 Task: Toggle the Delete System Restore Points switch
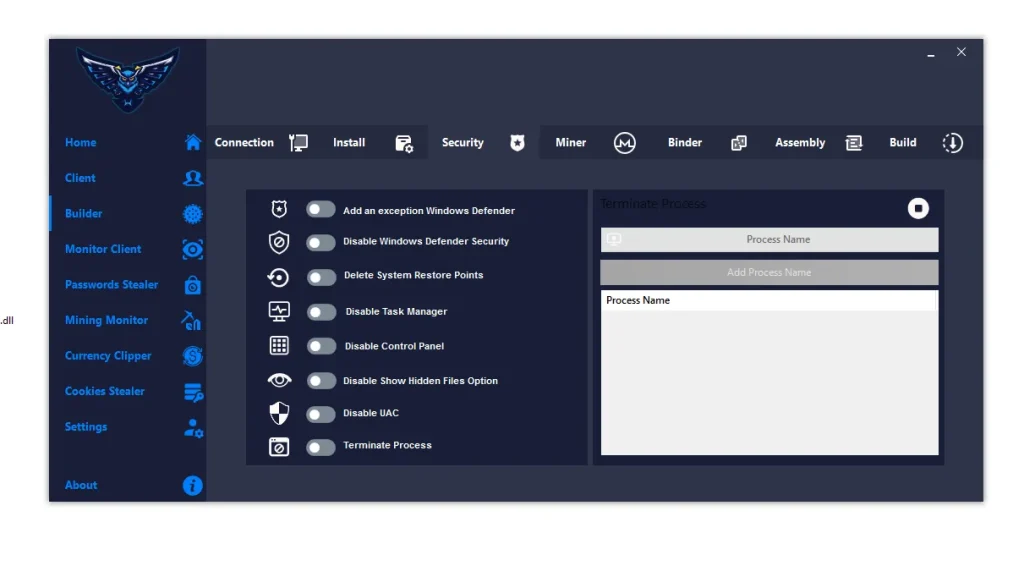pos(321,277)
